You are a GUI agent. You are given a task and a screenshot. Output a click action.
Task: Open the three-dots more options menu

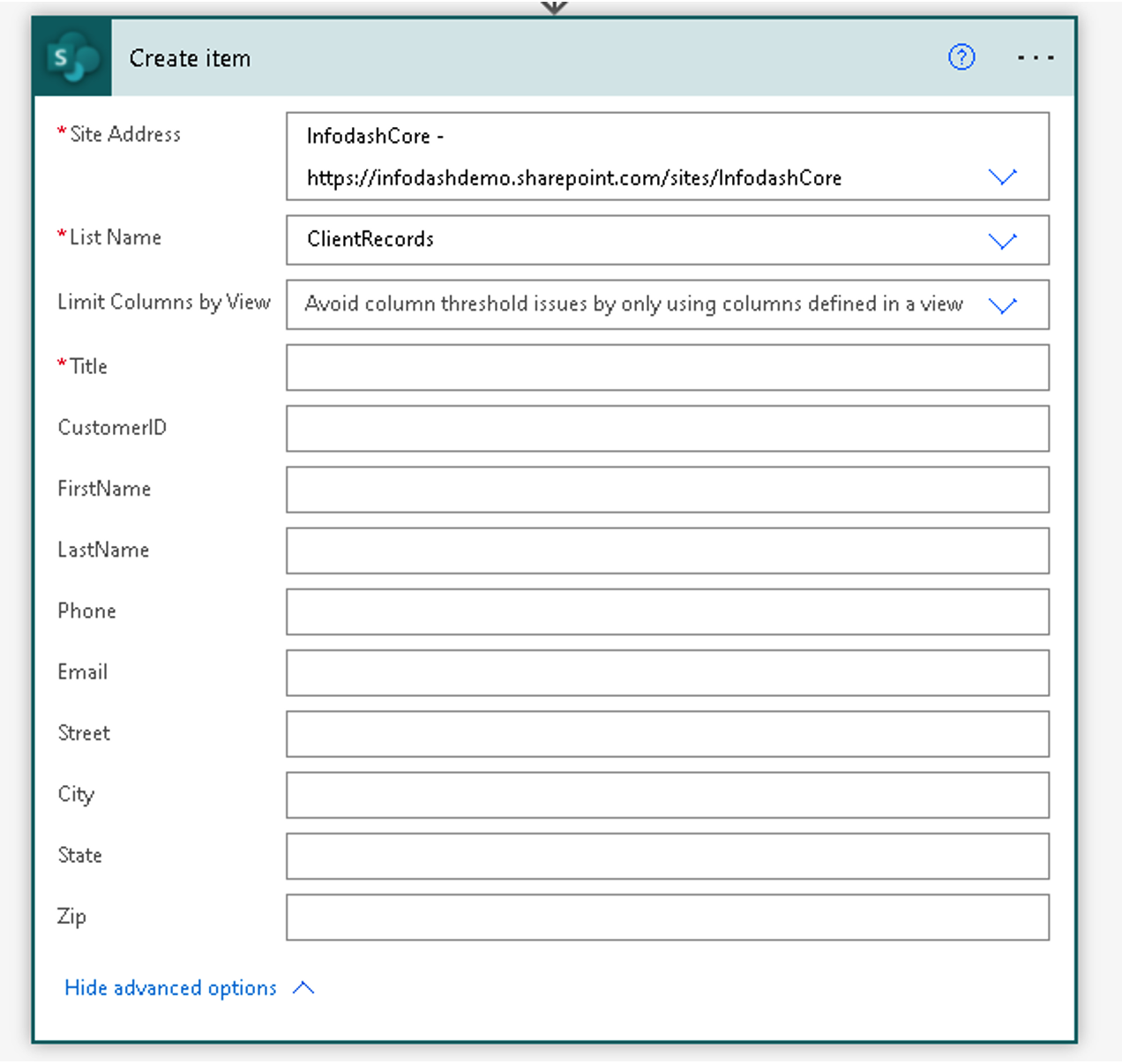pos(1035,58)
